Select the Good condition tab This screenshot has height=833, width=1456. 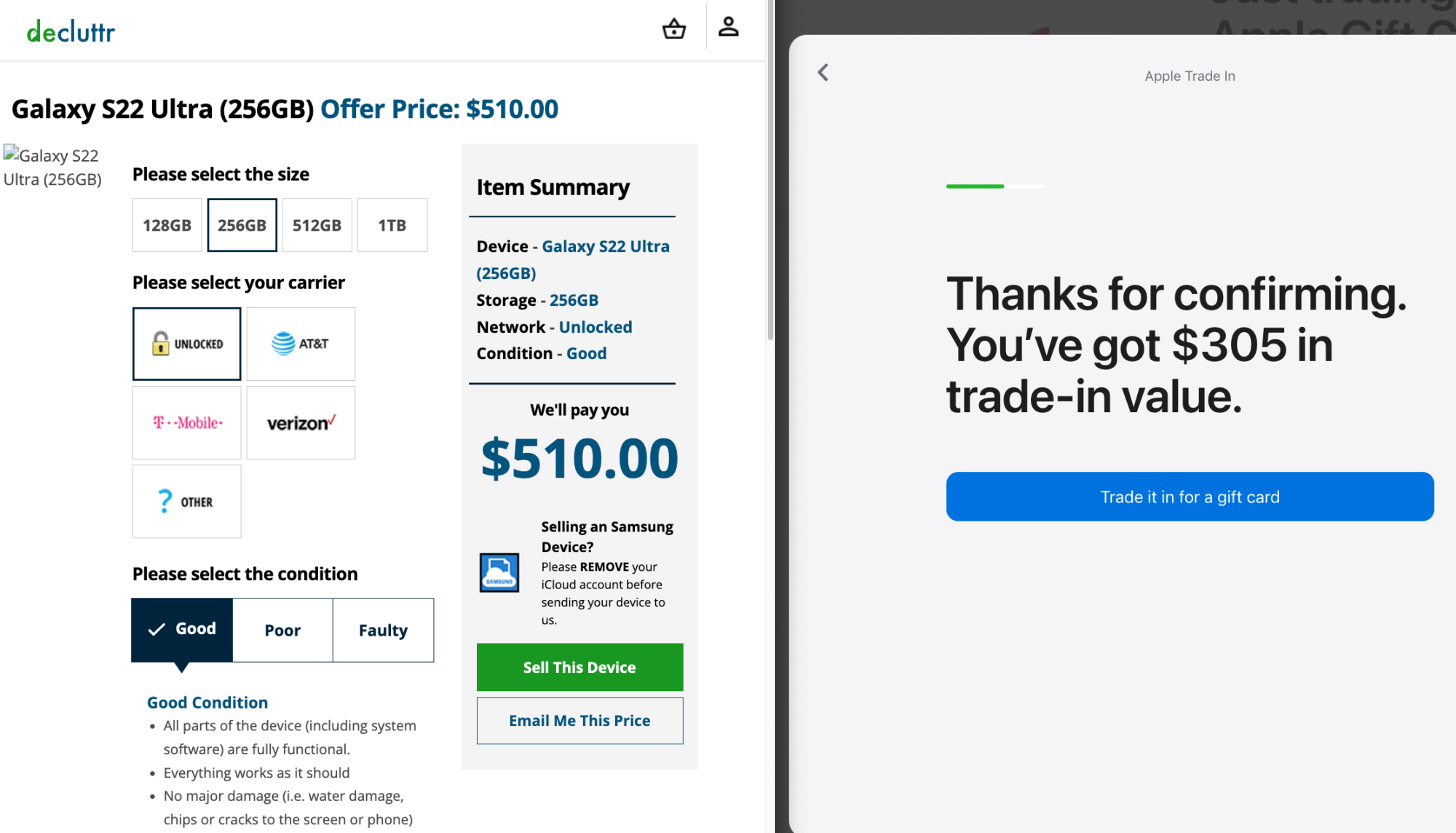click(x=182, y=630)
